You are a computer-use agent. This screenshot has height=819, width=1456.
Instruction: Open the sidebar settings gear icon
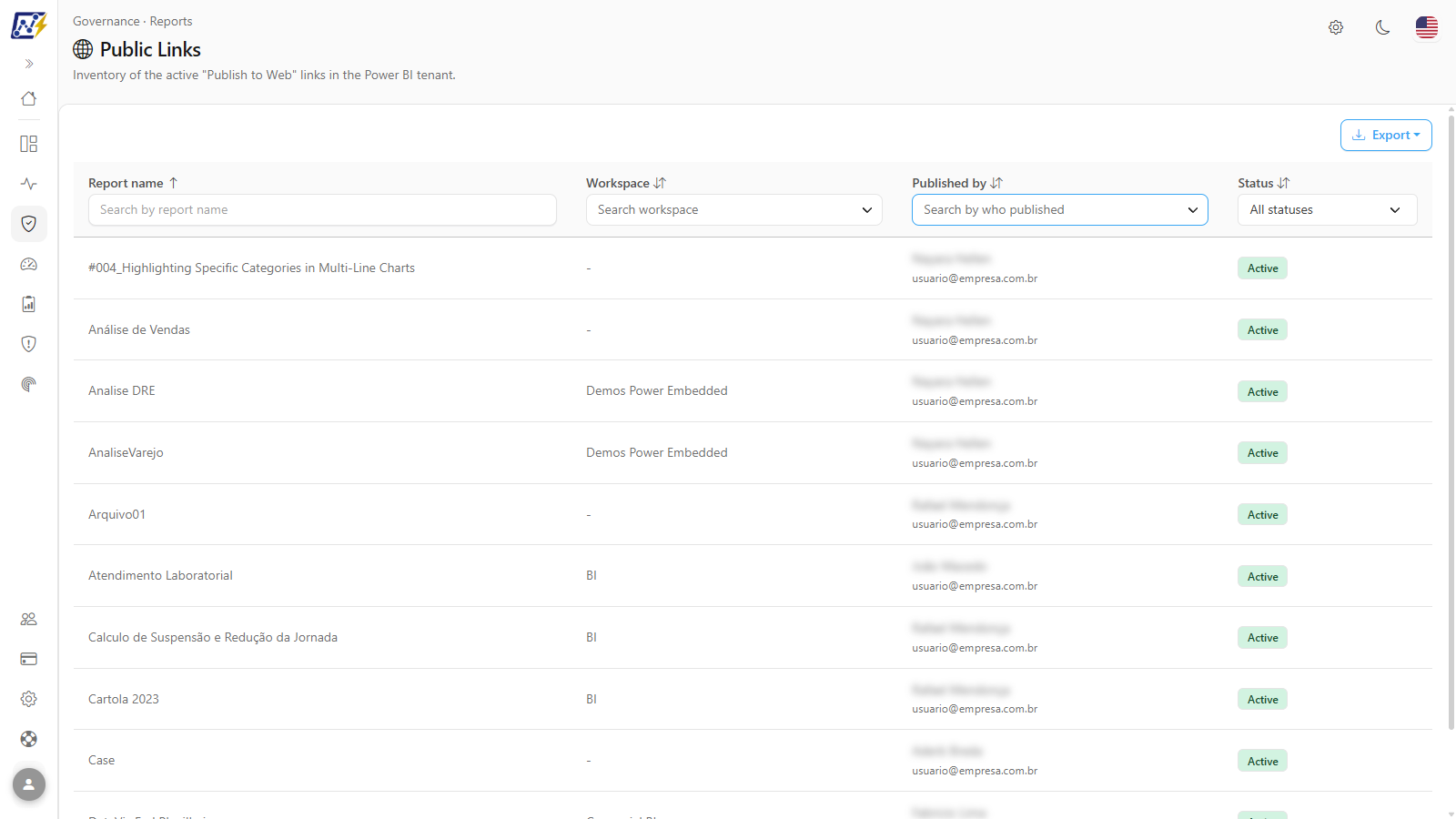[29, 699]
